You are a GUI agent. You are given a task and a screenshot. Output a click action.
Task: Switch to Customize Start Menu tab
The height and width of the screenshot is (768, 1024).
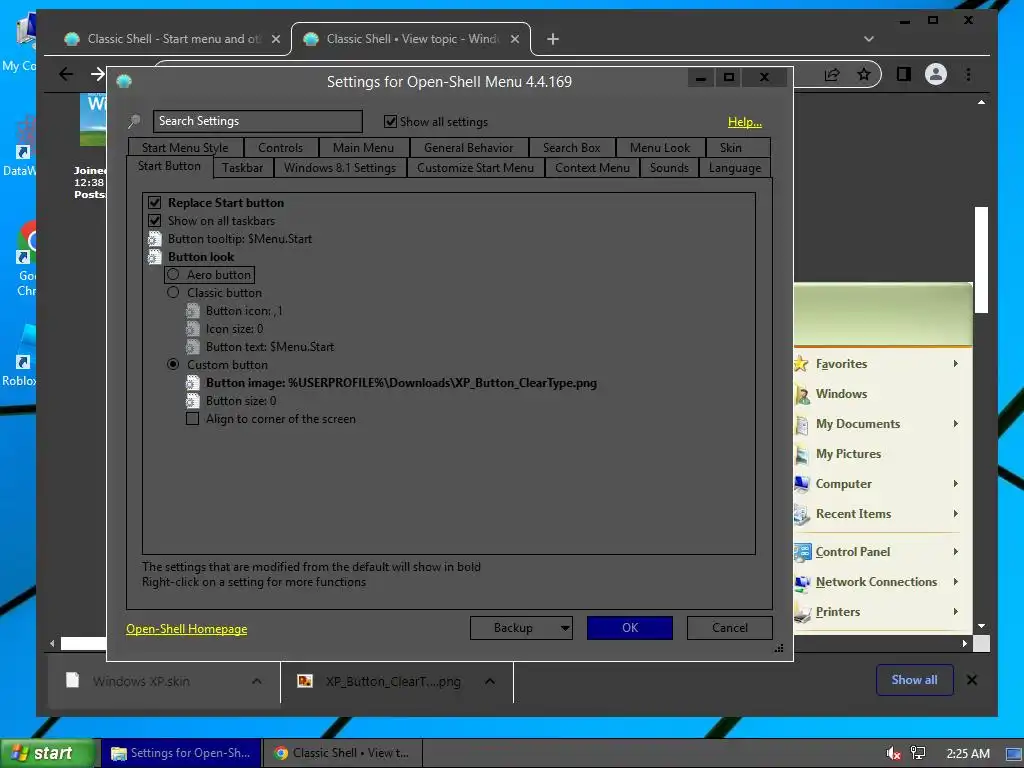coord(475,168)
